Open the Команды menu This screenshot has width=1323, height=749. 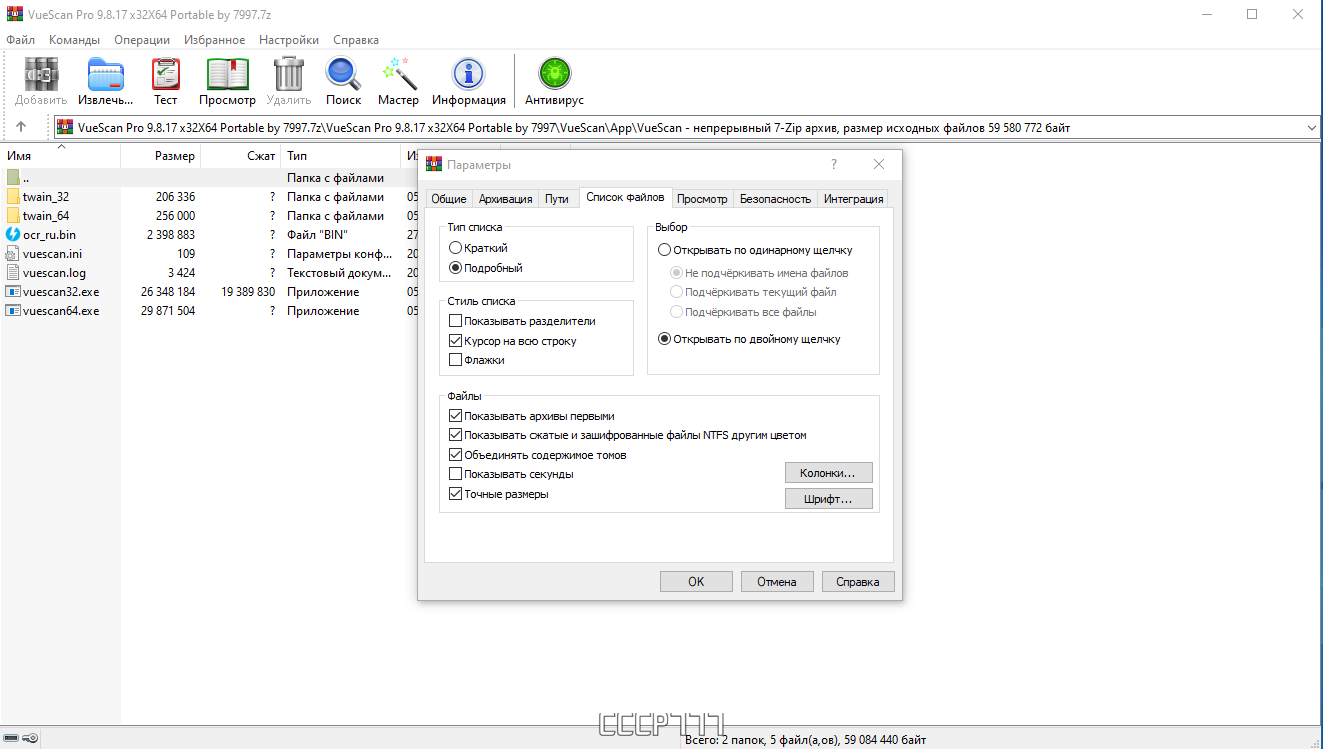click(74, 40)
